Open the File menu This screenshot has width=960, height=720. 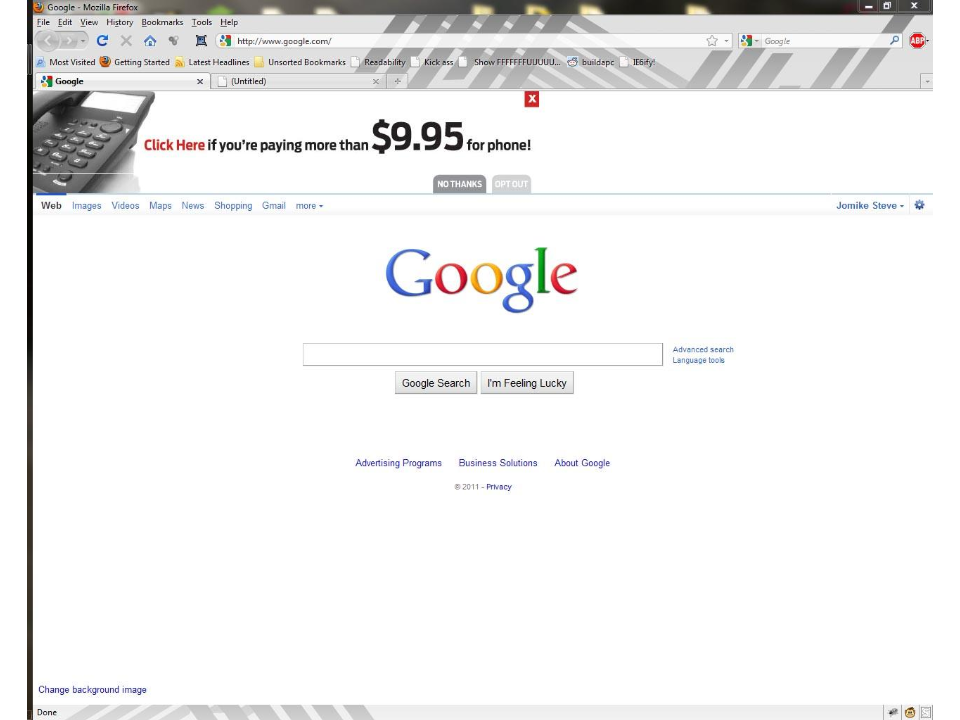coord(43,22)
